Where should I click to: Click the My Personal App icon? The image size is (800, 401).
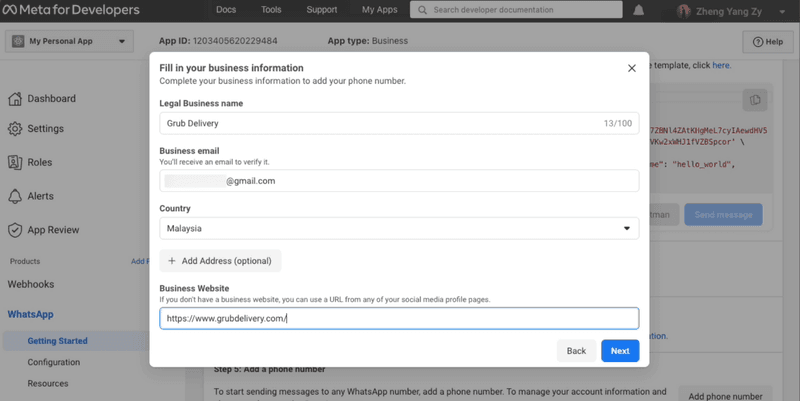tap(18, 41)
